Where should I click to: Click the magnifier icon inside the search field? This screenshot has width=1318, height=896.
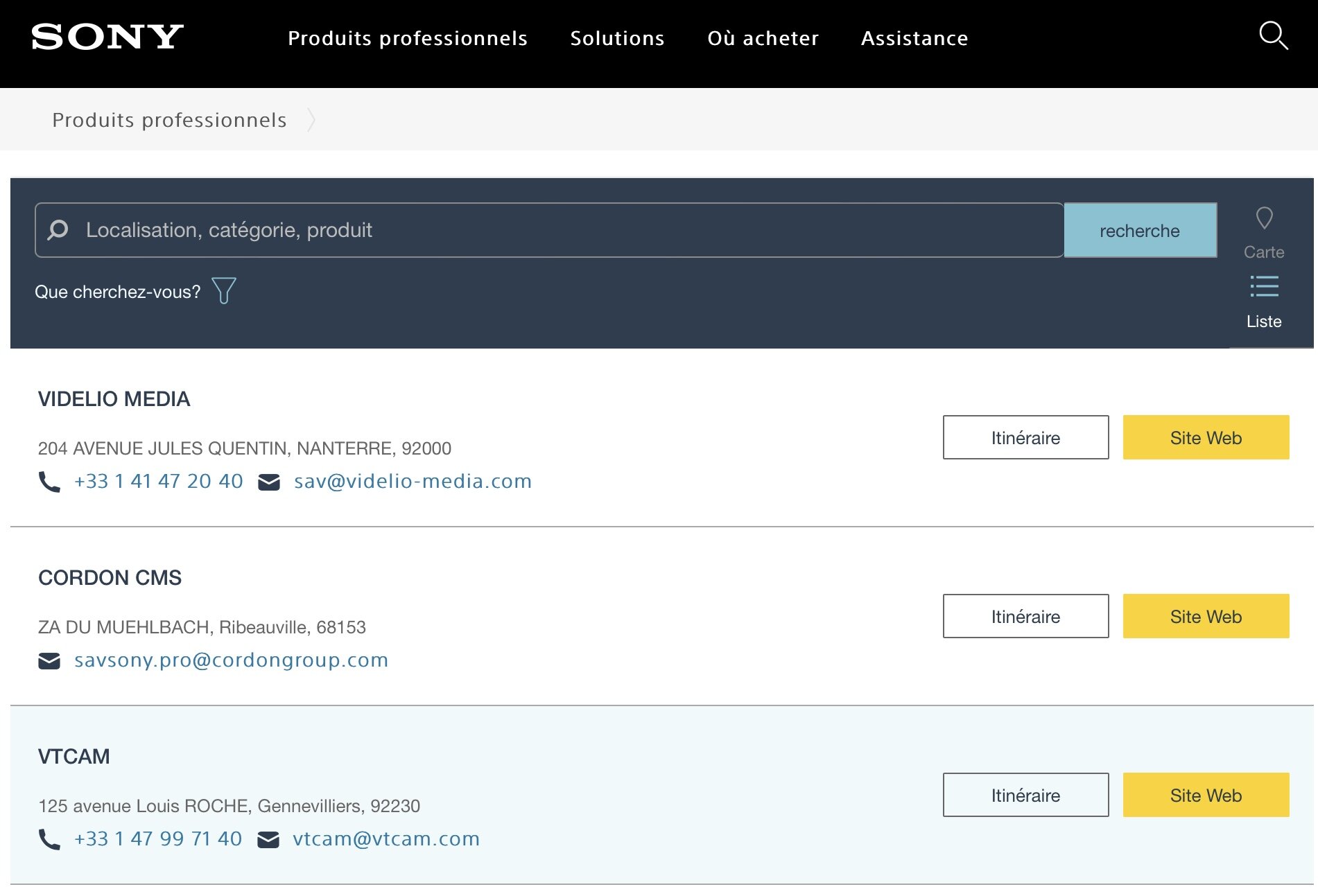click(58, 229)
